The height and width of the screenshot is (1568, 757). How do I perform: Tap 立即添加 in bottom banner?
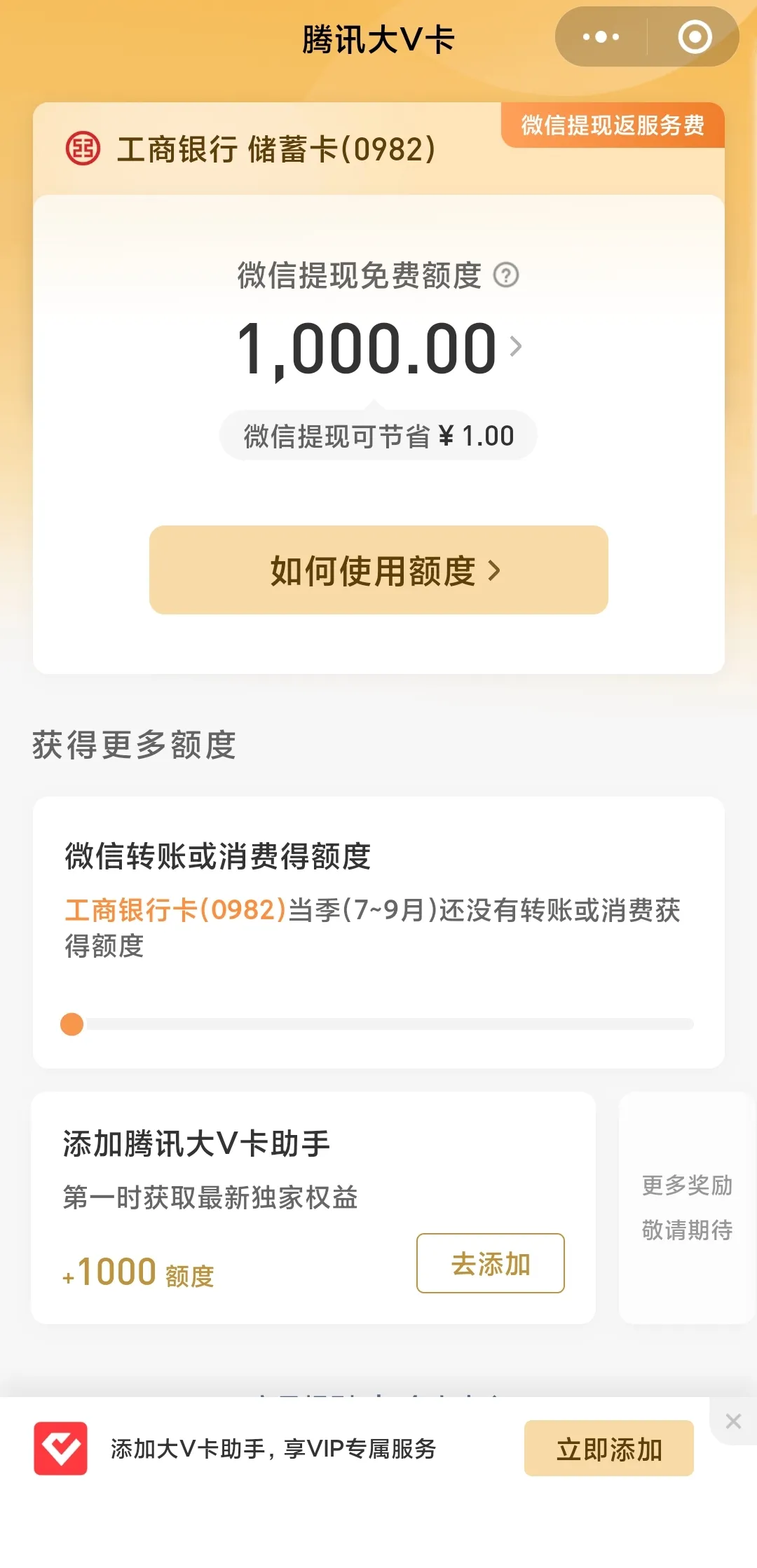(x=608, y=1448)
